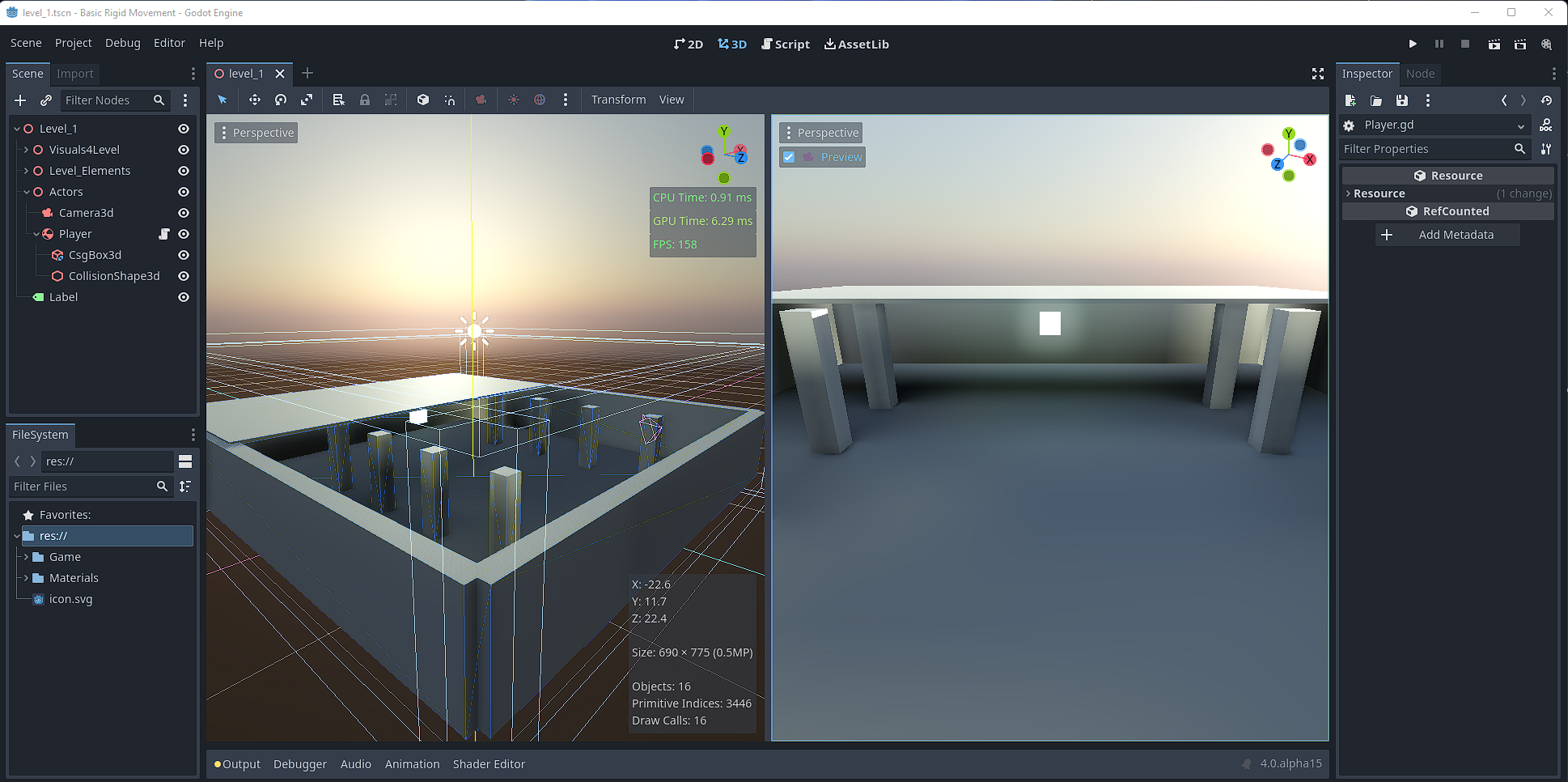Toggle transform snapping with the magnet icon
1568x782 pixels.
pyautogui.click(x=450, y=100)
